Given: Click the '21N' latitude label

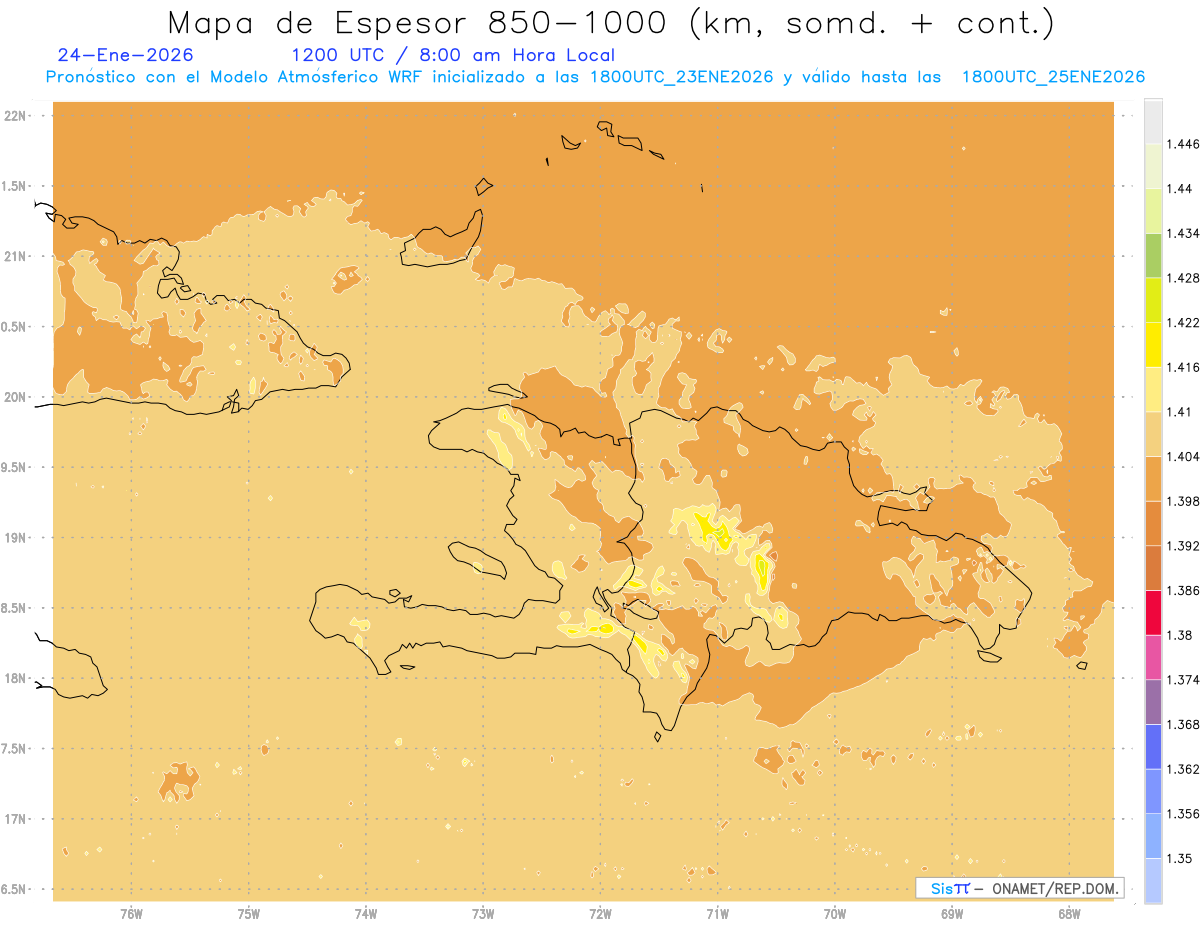Looking at the screenshot, I should click(14, 257).
